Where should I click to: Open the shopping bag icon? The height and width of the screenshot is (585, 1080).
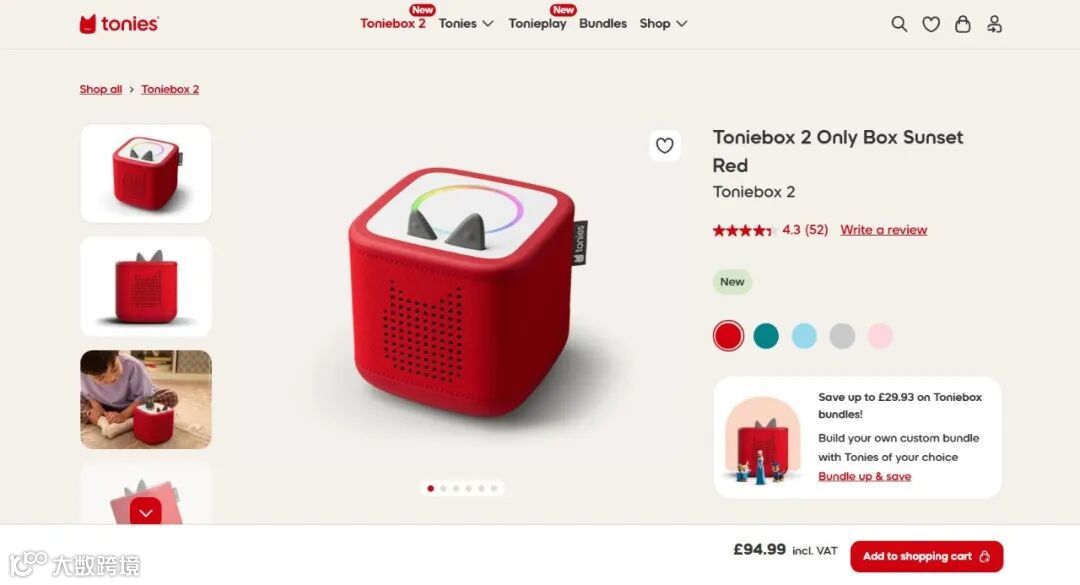click(963, 24)
